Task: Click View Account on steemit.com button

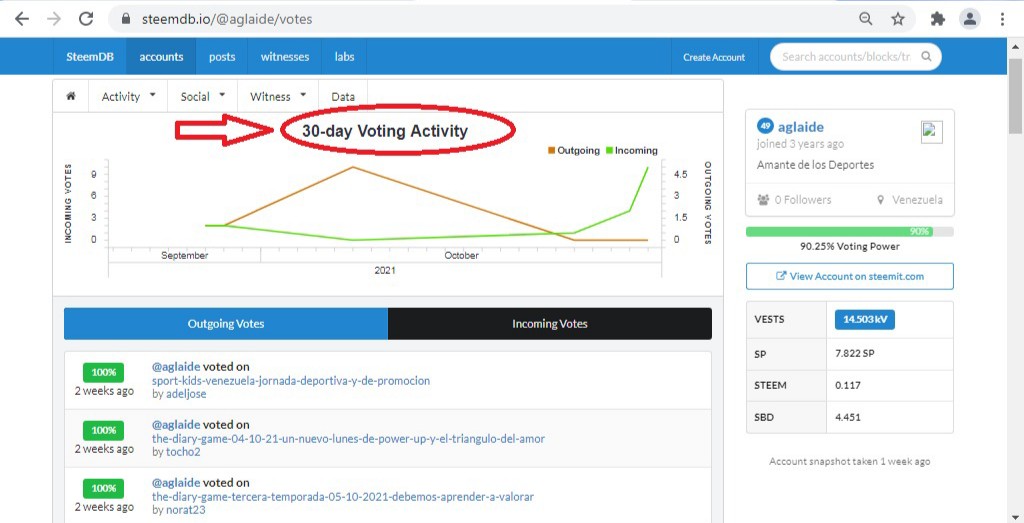Action: click(x=850, y=276)
